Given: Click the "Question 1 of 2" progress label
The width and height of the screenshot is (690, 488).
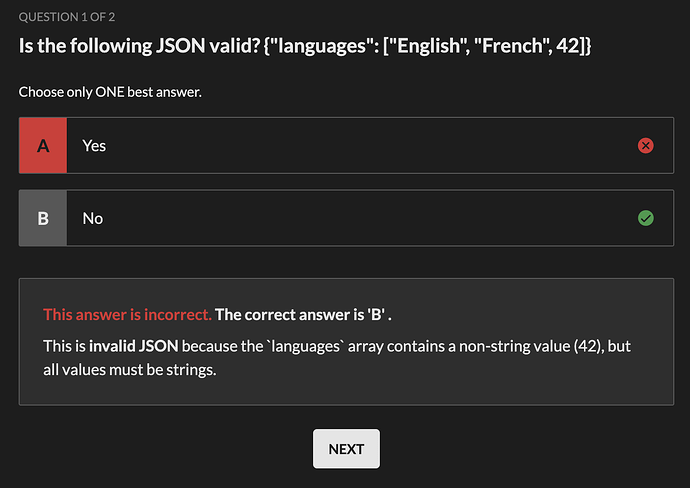Looking at the screenshot, I should (x=67, y=17).
